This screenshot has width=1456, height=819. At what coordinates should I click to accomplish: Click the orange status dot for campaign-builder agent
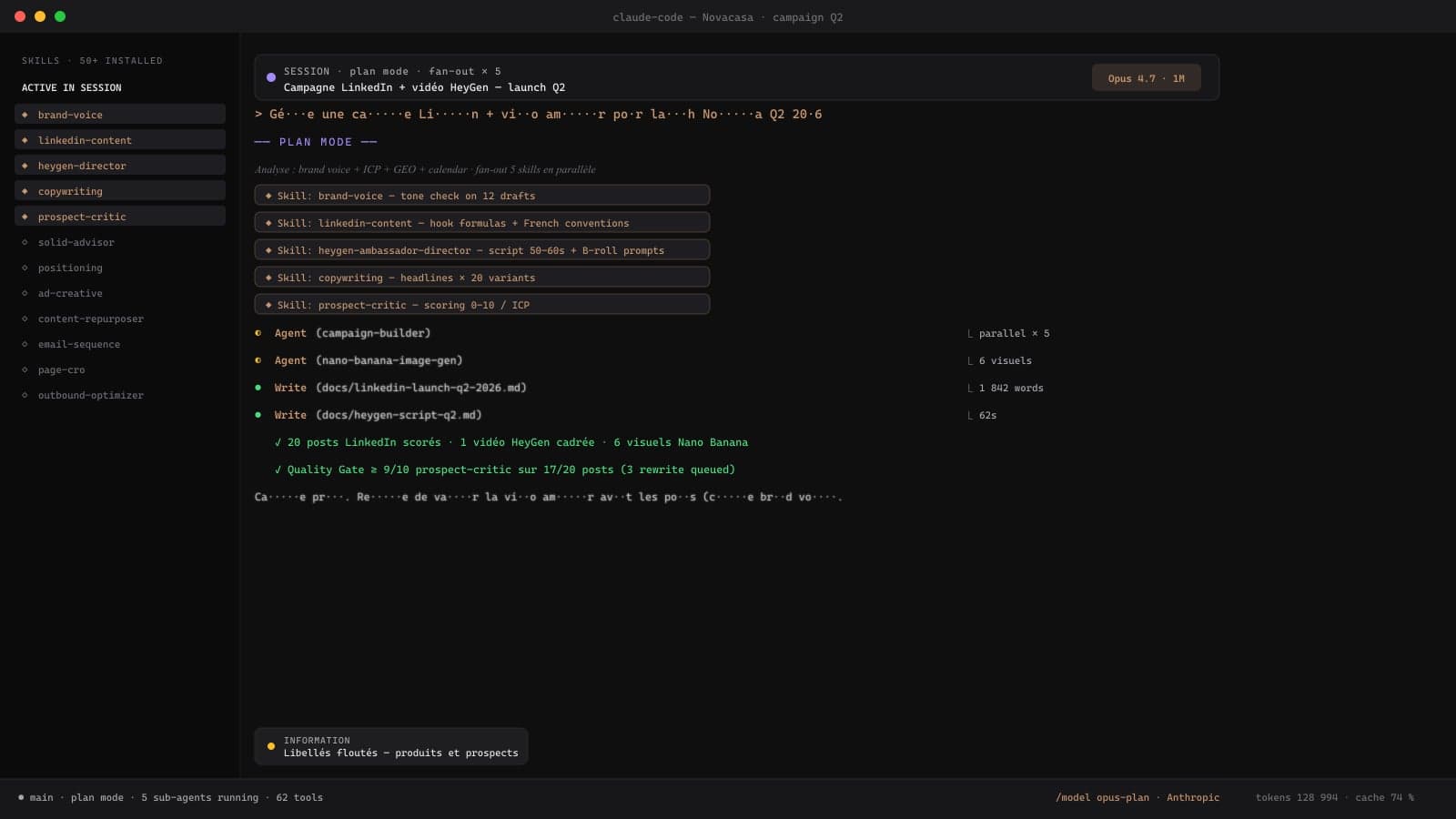[x=258, y=333]
